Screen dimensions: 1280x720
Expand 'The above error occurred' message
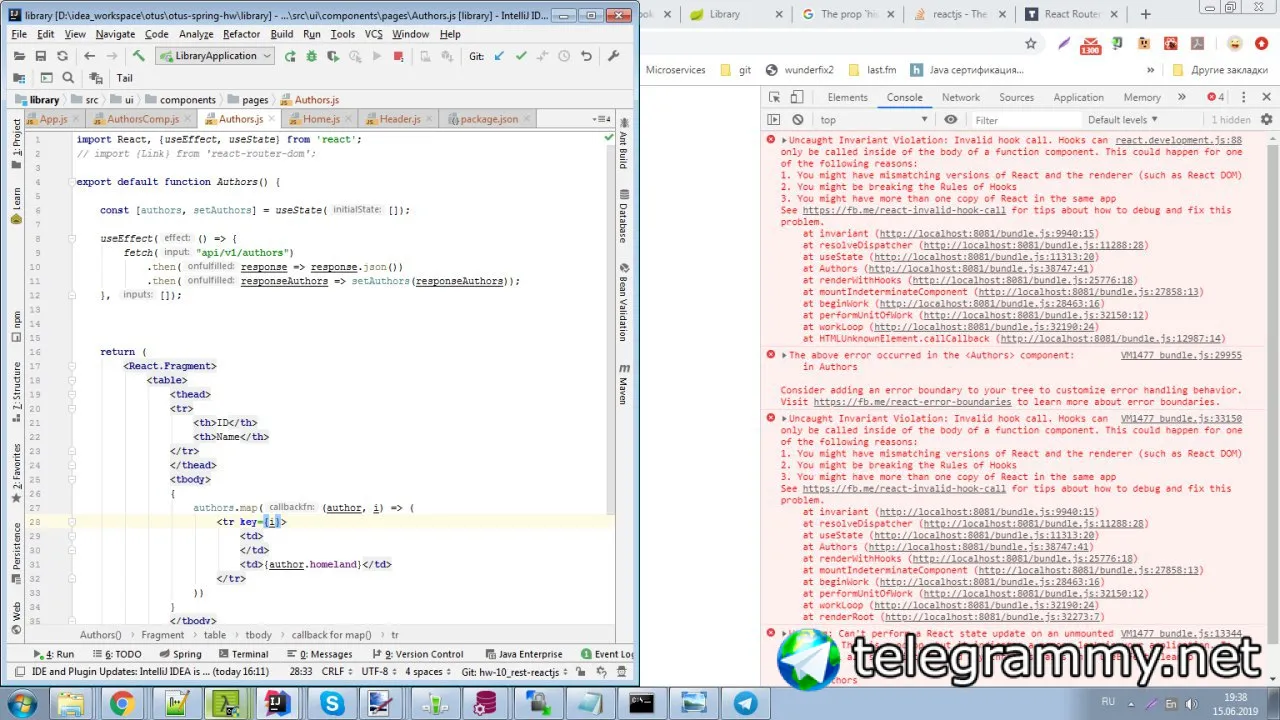(x=785, y=355)
